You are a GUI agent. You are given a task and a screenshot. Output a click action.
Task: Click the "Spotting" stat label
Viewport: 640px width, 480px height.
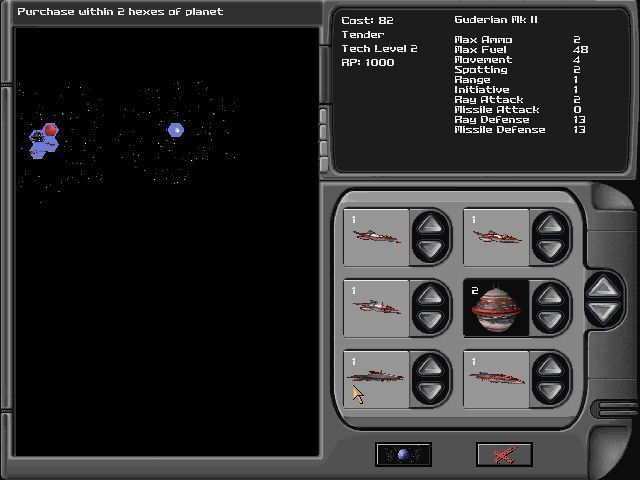pyautogui.click(x=481, y=70)
